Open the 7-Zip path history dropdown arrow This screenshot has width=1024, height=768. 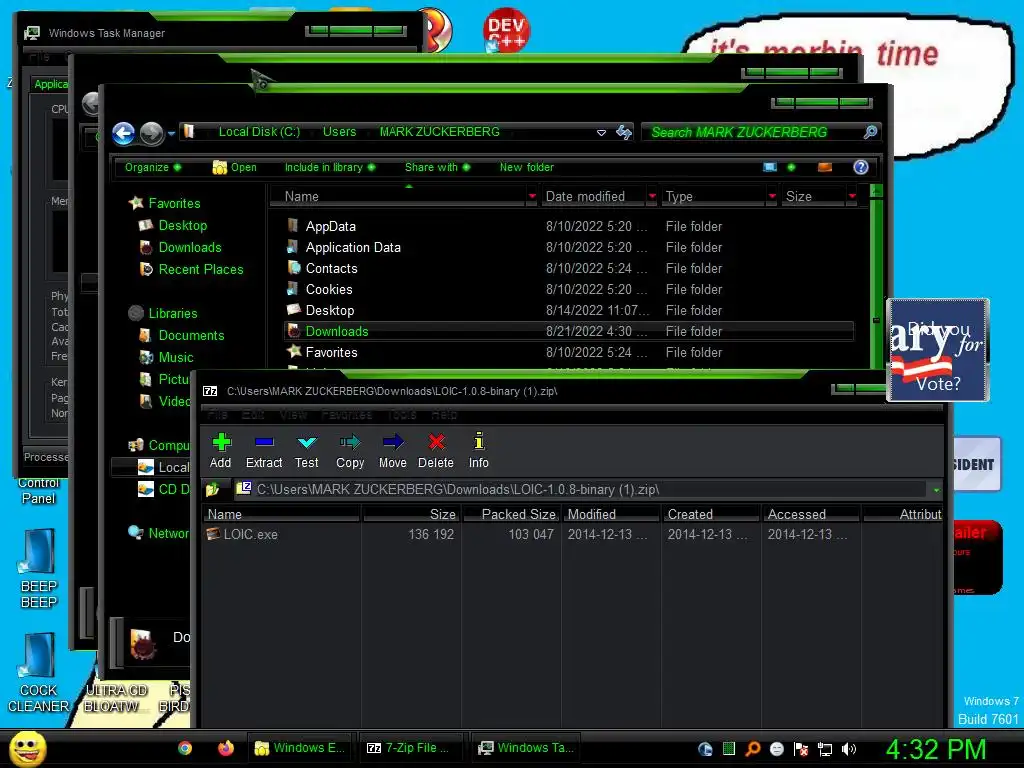936,490
